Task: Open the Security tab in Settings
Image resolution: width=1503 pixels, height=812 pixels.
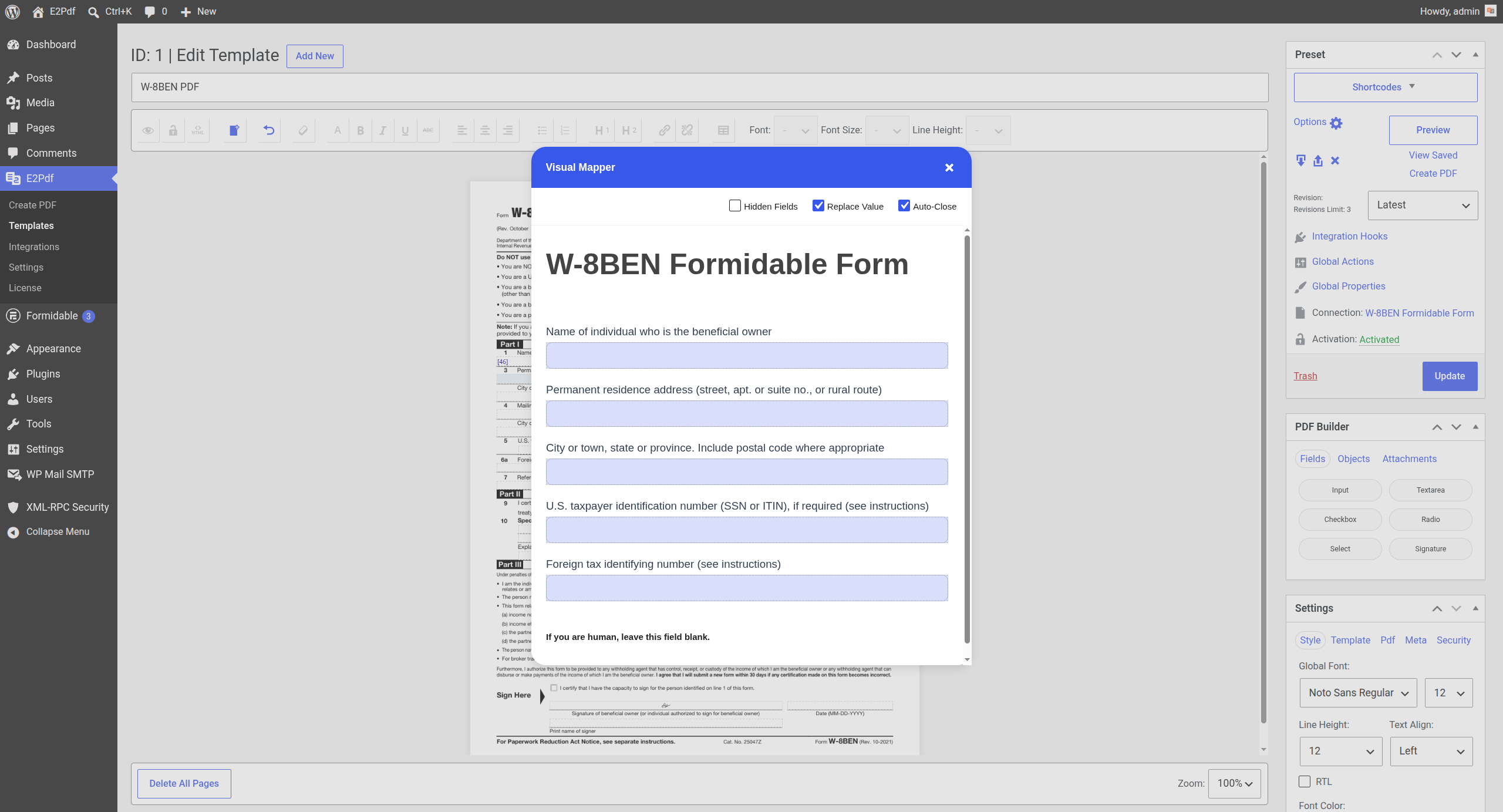Action: tap(1453, 640)
